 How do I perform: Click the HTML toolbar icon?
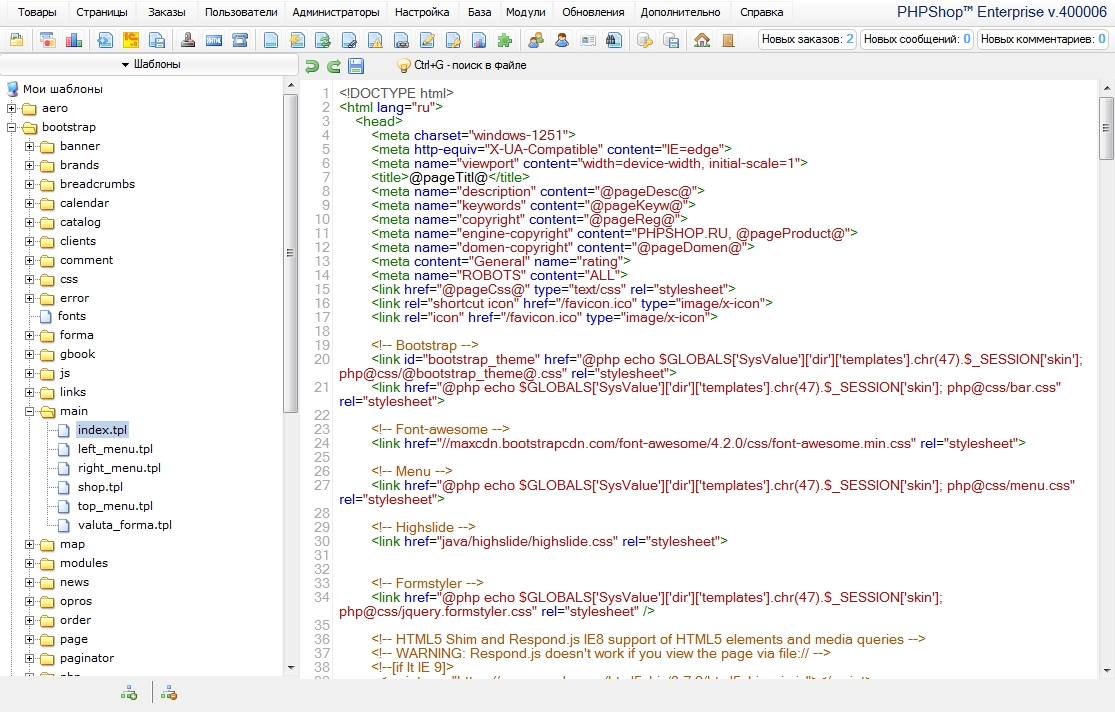[214, 41]
